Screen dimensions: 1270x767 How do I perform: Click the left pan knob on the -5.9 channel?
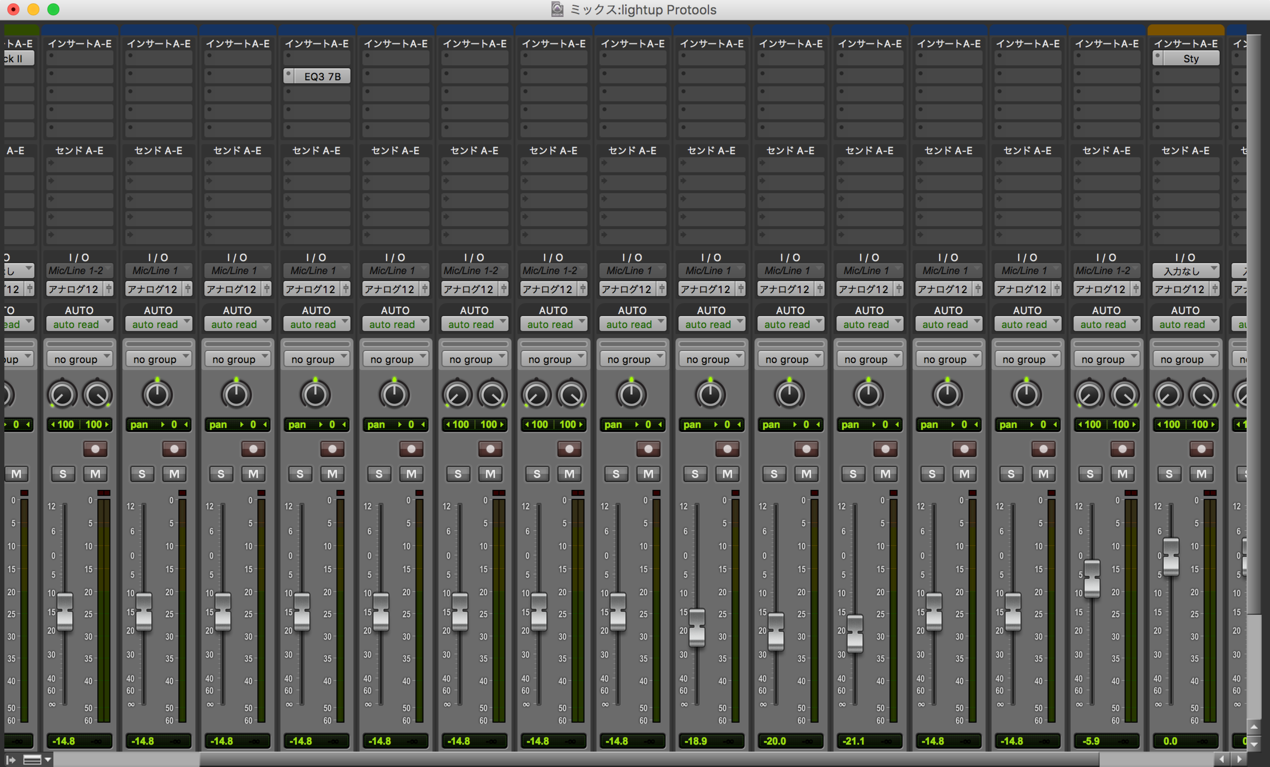click(1088, 395)
